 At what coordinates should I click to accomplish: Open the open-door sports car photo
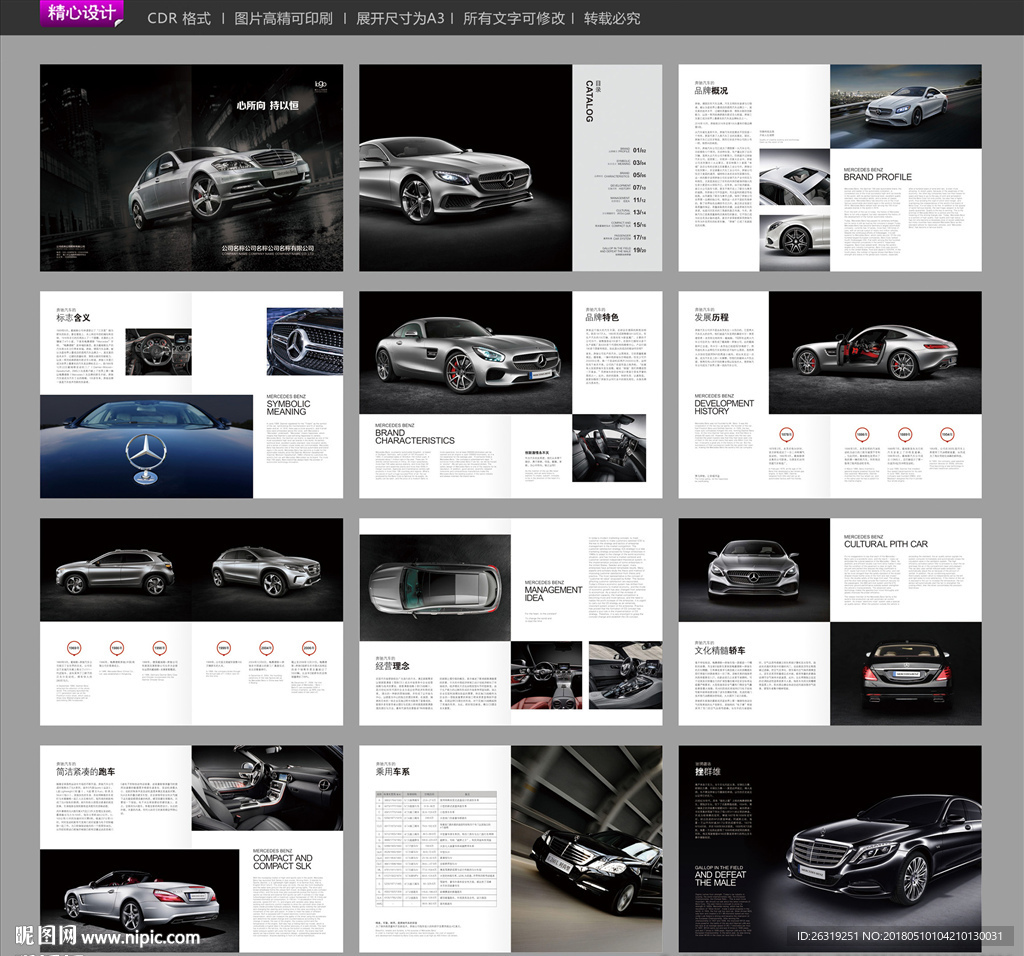click(875, 353)
